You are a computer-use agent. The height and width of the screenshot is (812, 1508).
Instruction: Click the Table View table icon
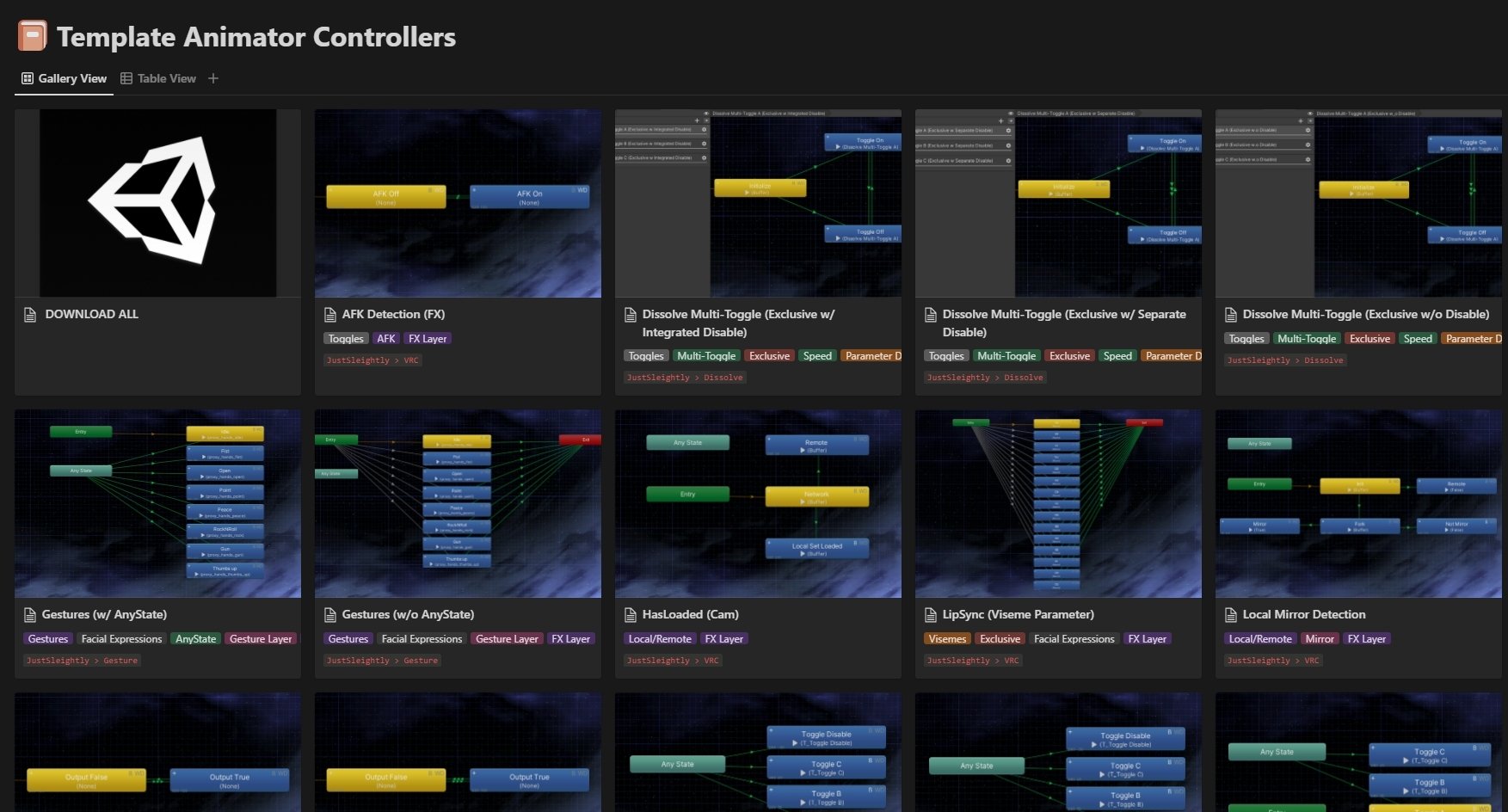click(x=126, y=78)
